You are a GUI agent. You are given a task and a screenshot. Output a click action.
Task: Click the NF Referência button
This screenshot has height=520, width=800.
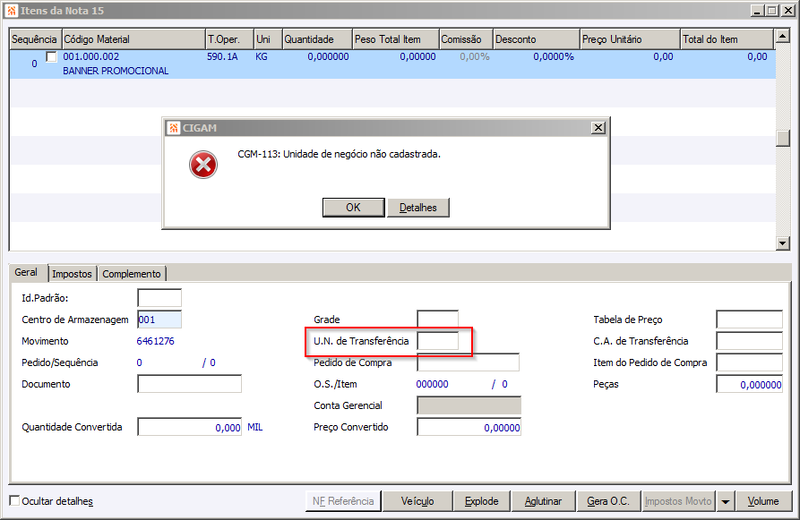(343, 501)
